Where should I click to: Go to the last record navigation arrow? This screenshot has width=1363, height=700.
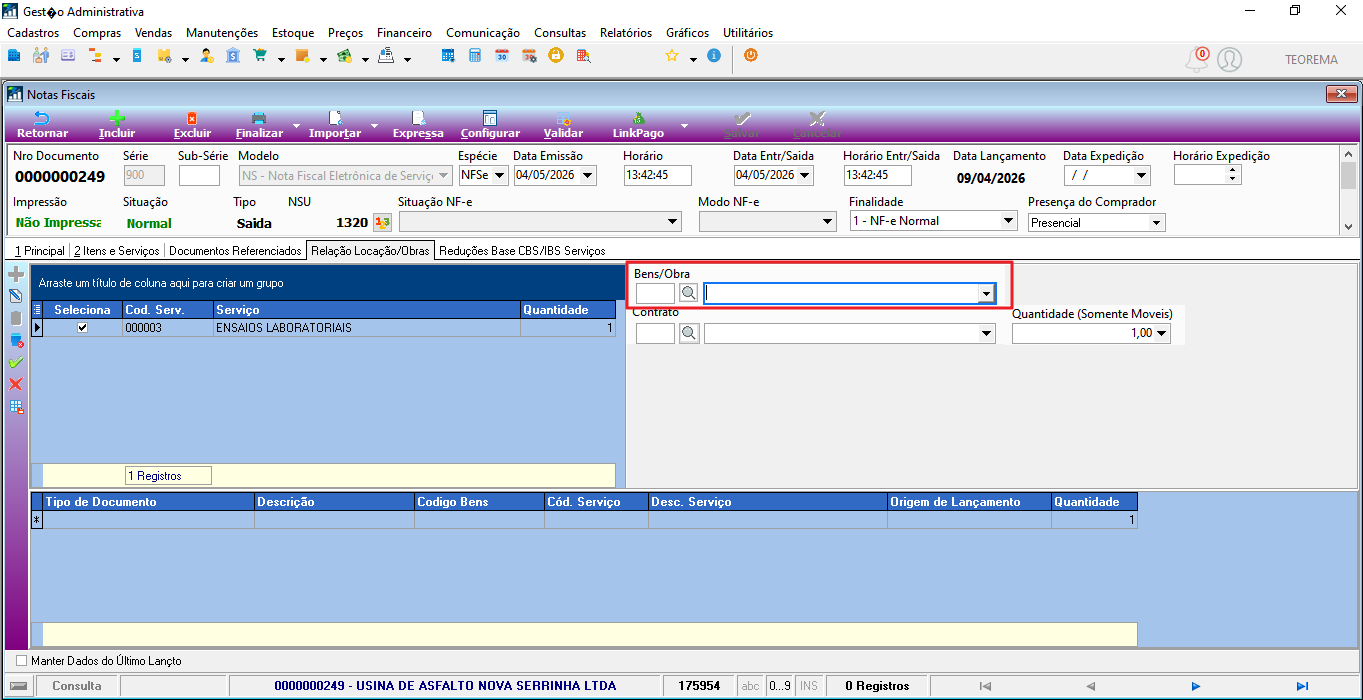(x=1302, y=686)
